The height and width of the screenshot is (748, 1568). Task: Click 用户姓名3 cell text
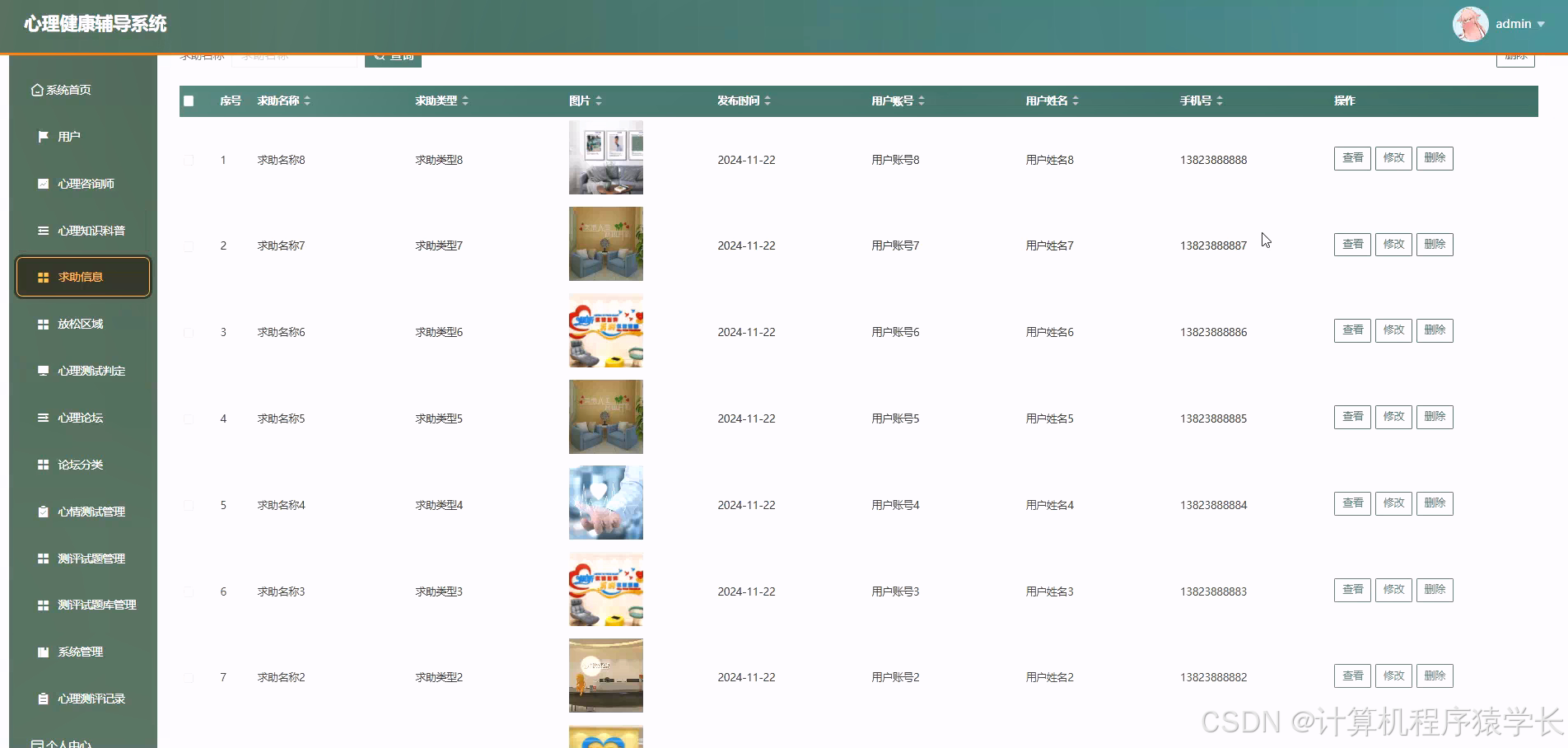coord(1049,591)
